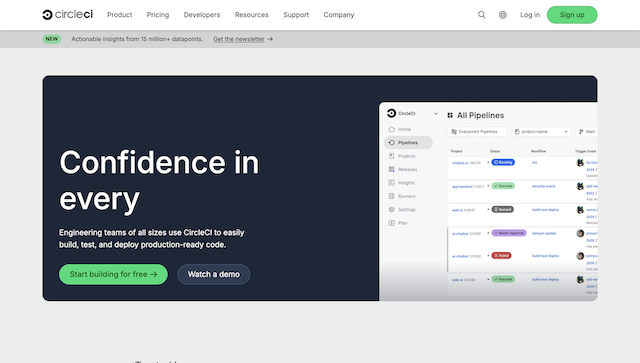The height and width of the screenshot is (363, 640).
Task: Click the NEW badge in the announcement bar
Action: tap(52, 39)
